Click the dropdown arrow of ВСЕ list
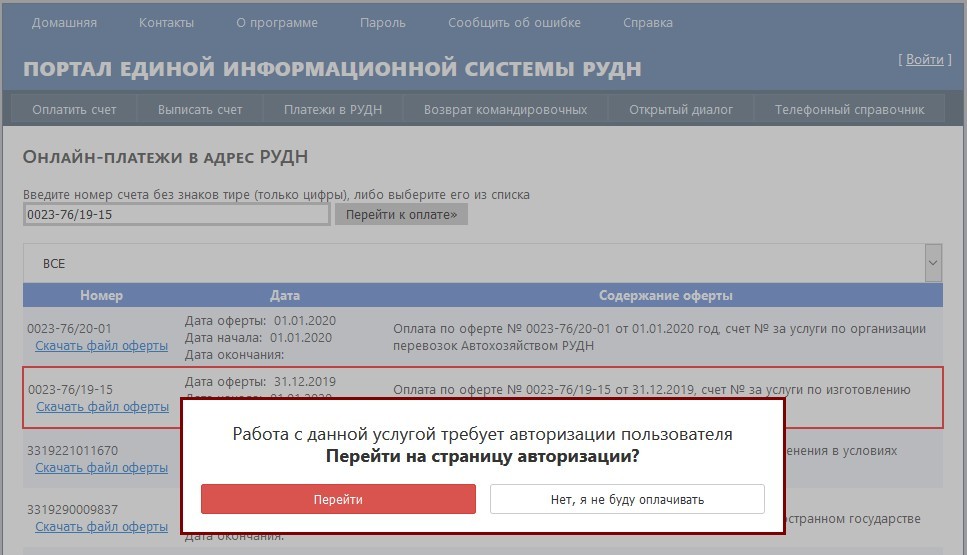Viewport: 967px width, 555px height. pos(933,263)
